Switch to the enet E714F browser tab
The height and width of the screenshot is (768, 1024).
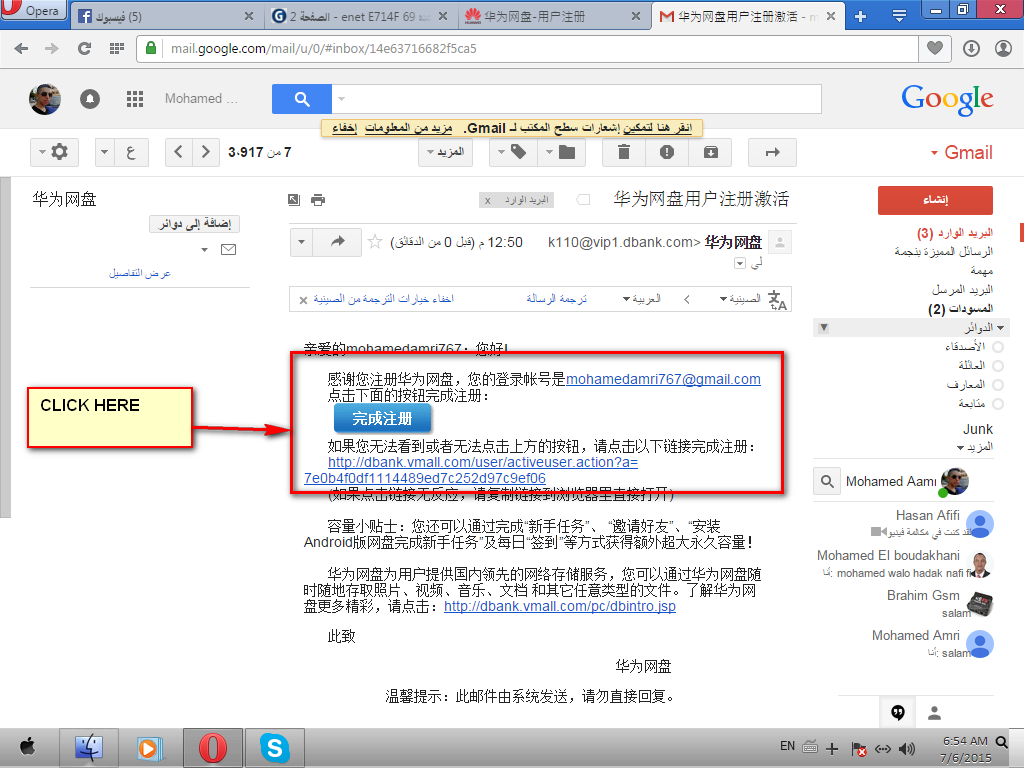point(359,16)
